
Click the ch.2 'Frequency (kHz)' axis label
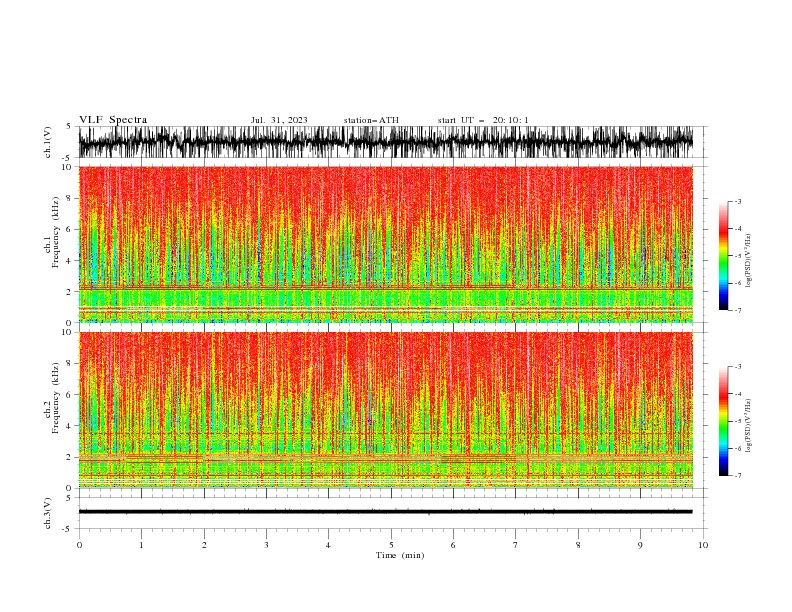55,397
